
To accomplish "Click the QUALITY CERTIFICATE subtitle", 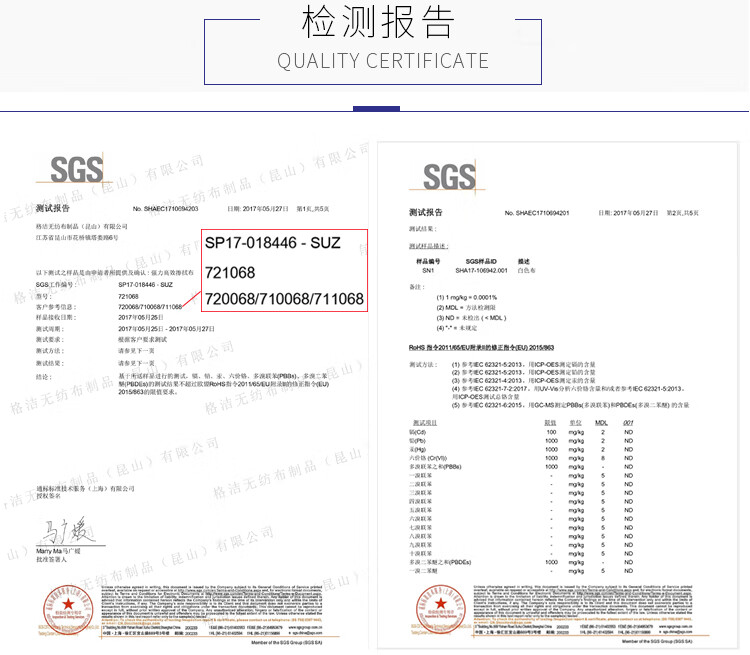I will (383, 61).
